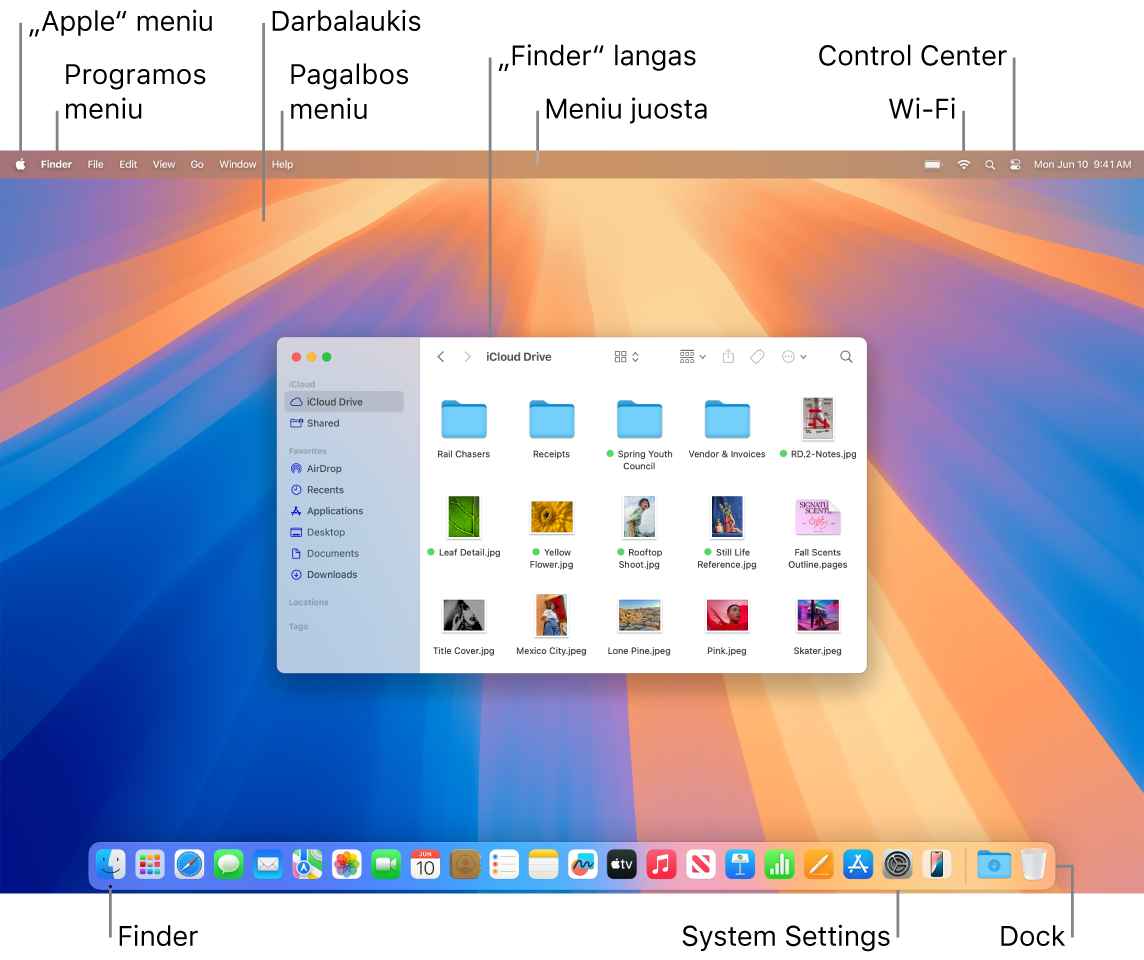Select Downloads in the sidebar
The image size is (1144, 960).
click(x=344, y=575)
